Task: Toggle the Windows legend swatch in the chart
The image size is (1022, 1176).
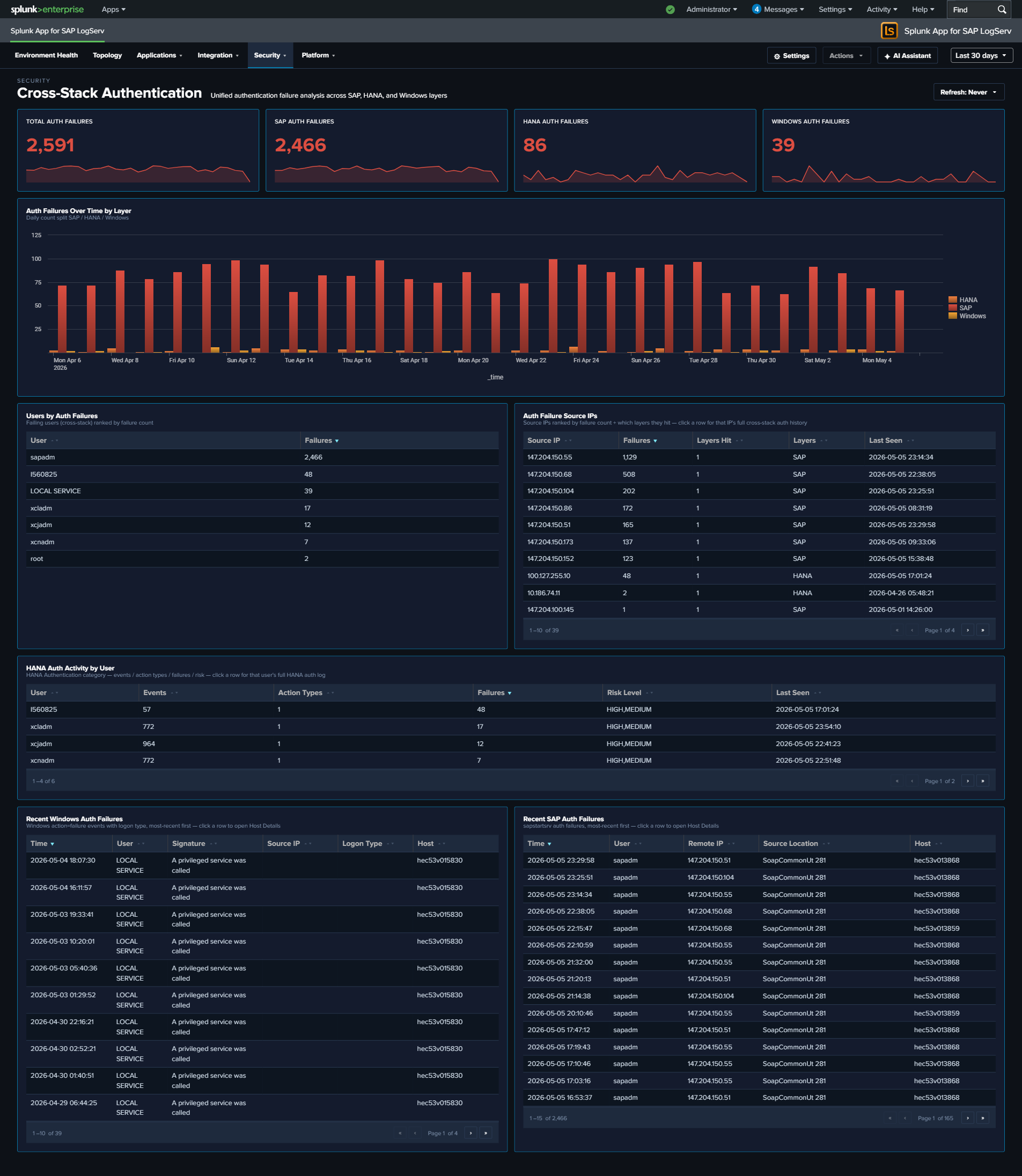Action: 952,316
